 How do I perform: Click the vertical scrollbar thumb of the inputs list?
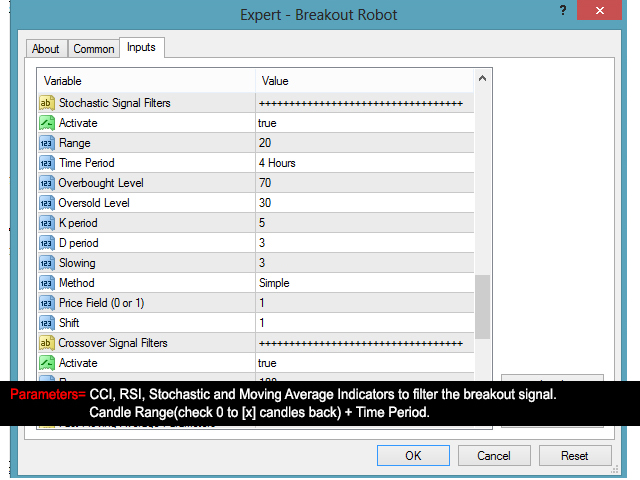click(x=482, y=307)
